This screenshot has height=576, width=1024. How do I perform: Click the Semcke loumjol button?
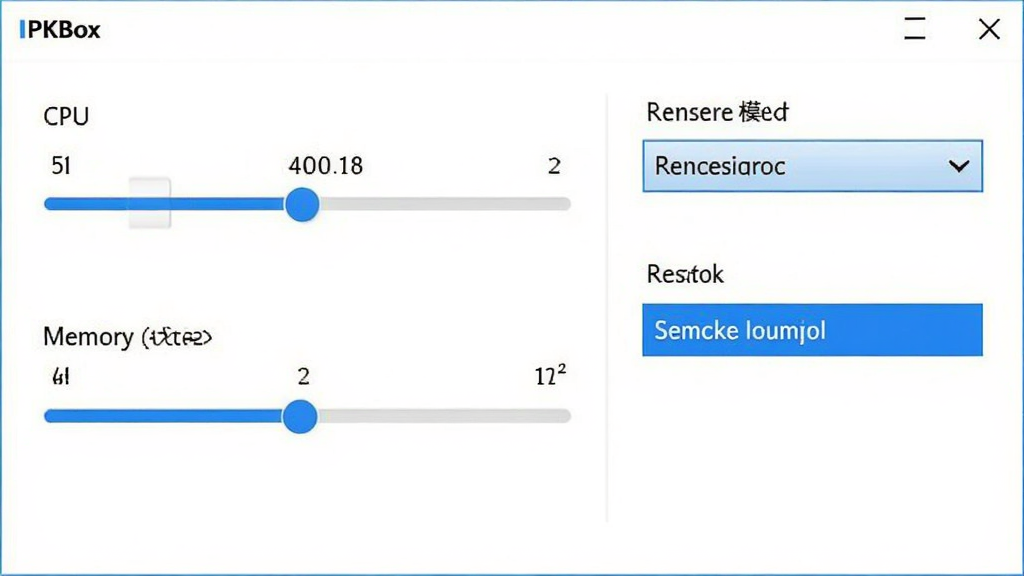click(x=812, y=330)
